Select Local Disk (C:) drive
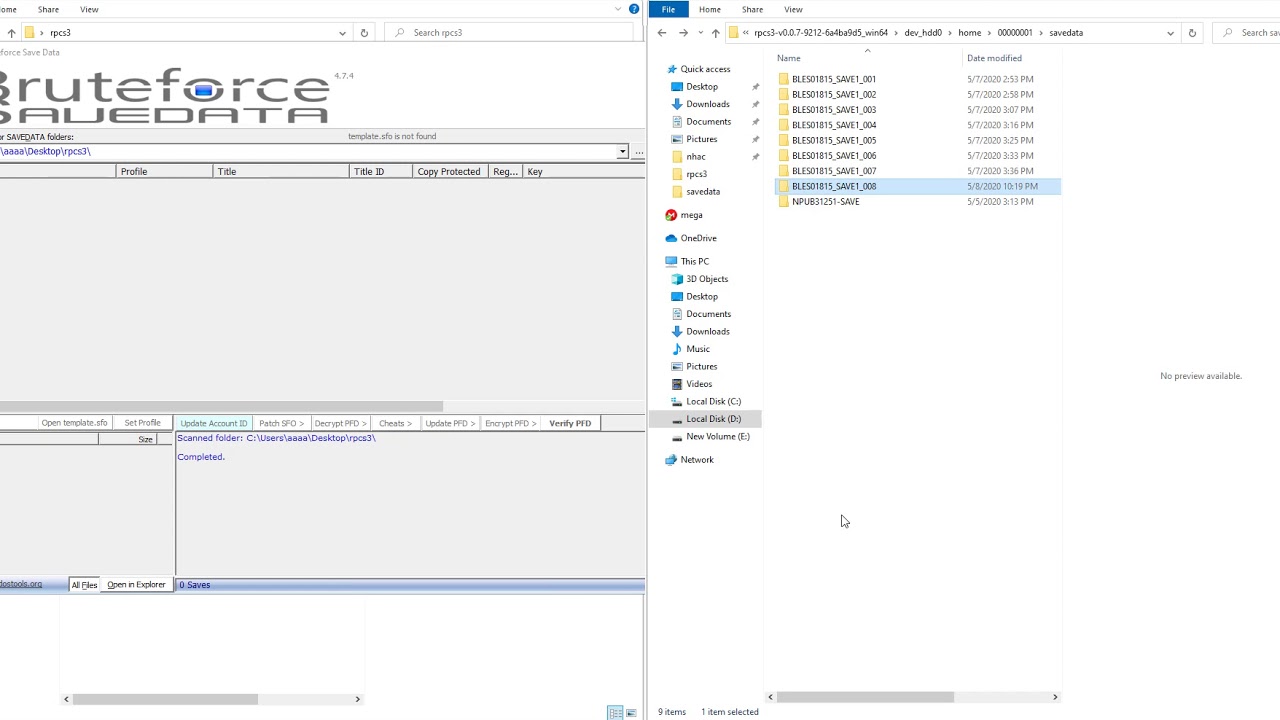Screen dimensions: 1280x720 tap(713, 401)
